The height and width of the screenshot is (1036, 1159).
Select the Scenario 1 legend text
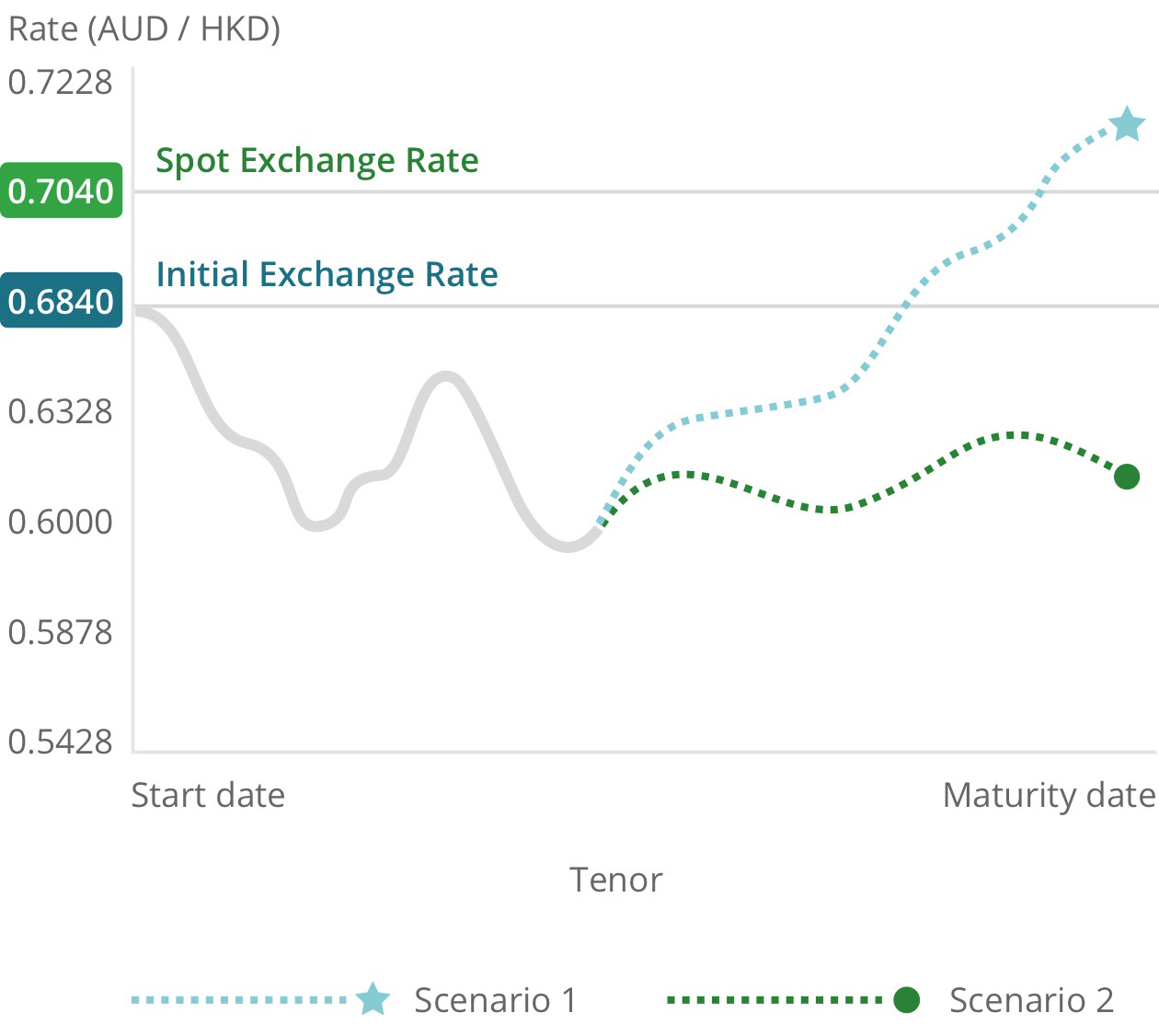(x=495, y=1000)
